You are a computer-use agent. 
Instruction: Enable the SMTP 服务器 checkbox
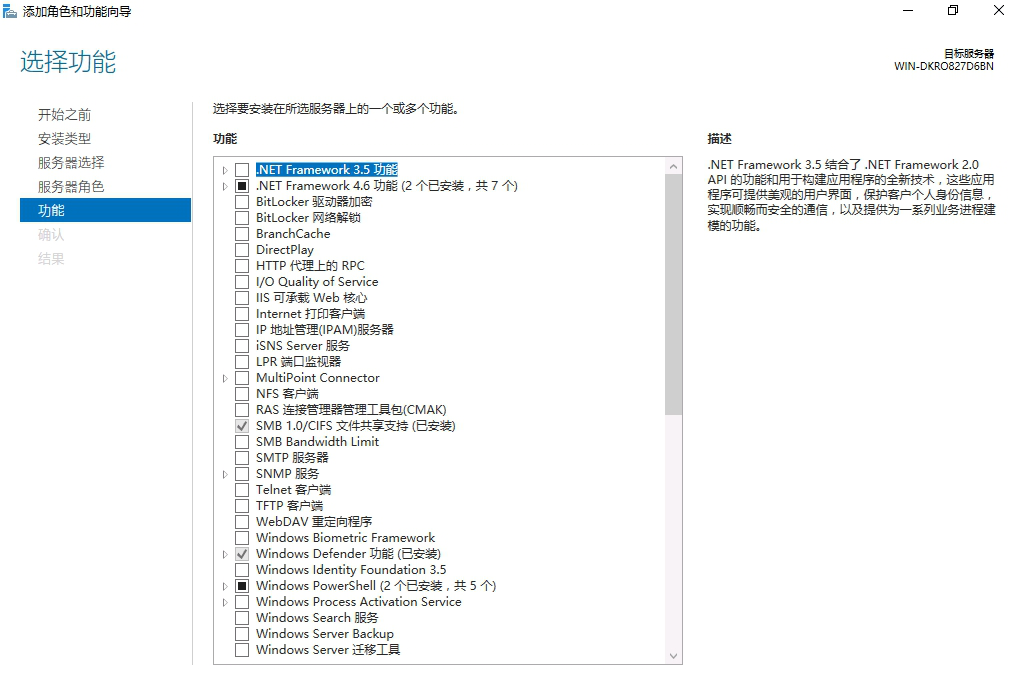[x=242, y=458]
